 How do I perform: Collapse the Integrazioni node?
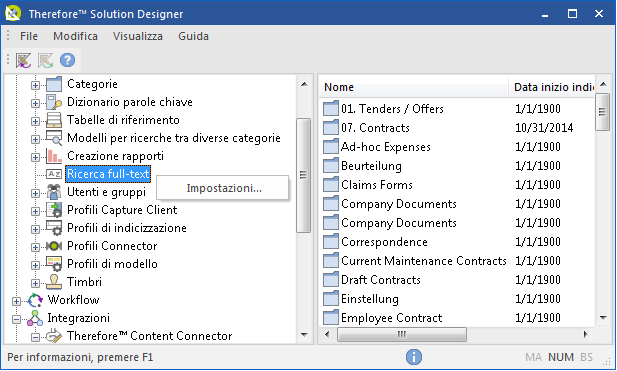[16, 319]
